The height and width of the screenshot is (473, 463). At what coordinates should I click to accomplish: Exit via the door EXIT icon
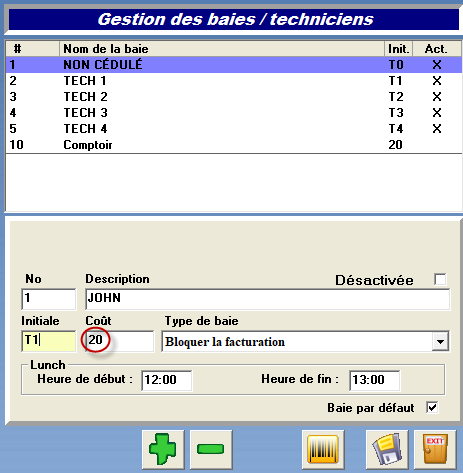click(x=435, y=449)
